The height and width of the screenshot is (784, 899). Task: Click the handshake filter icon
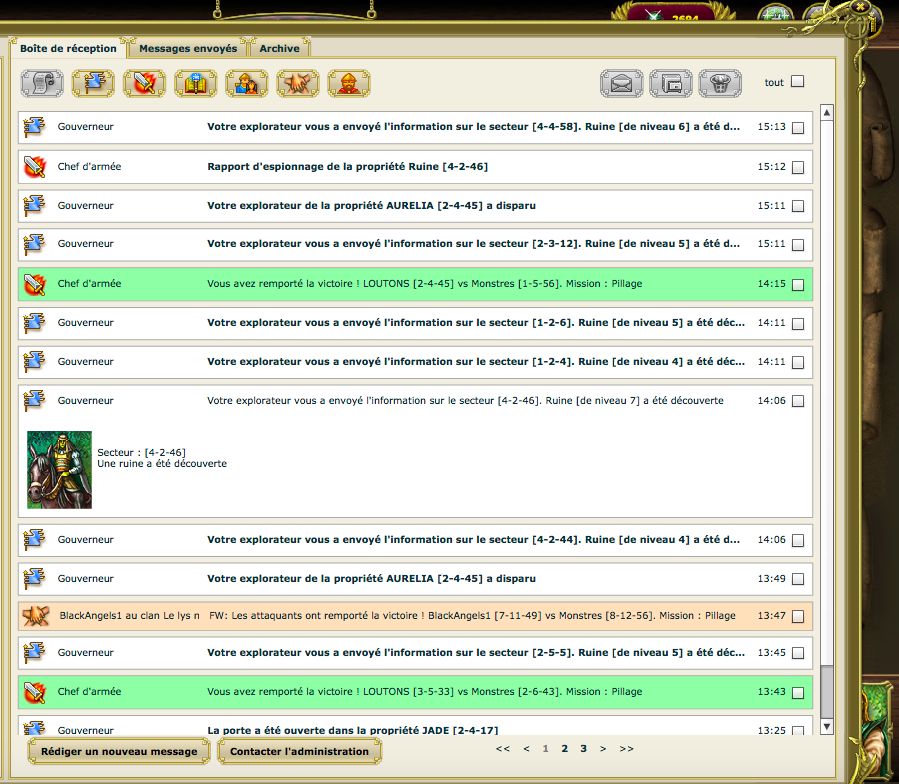[x=298, y=83]
